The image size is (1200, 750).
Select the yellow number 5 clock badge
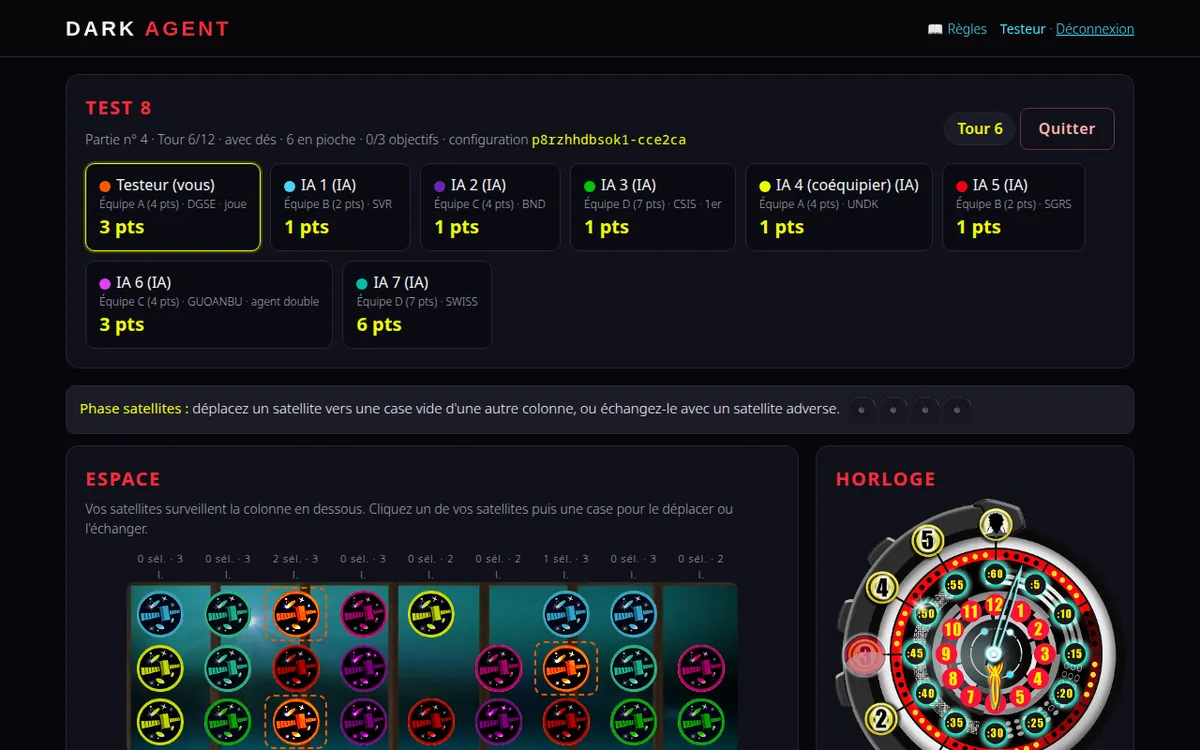(928, 541)
